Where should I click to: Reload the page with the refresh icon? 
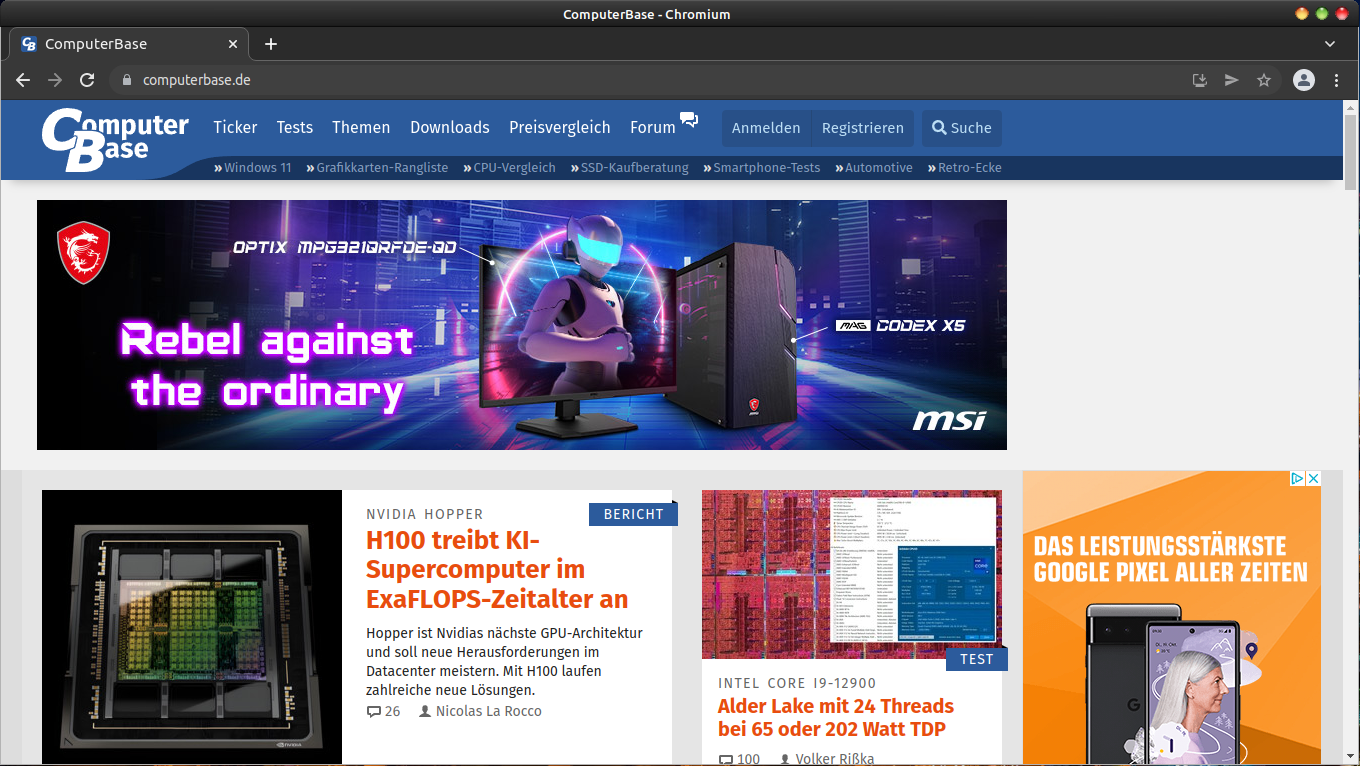click(87, 80)
